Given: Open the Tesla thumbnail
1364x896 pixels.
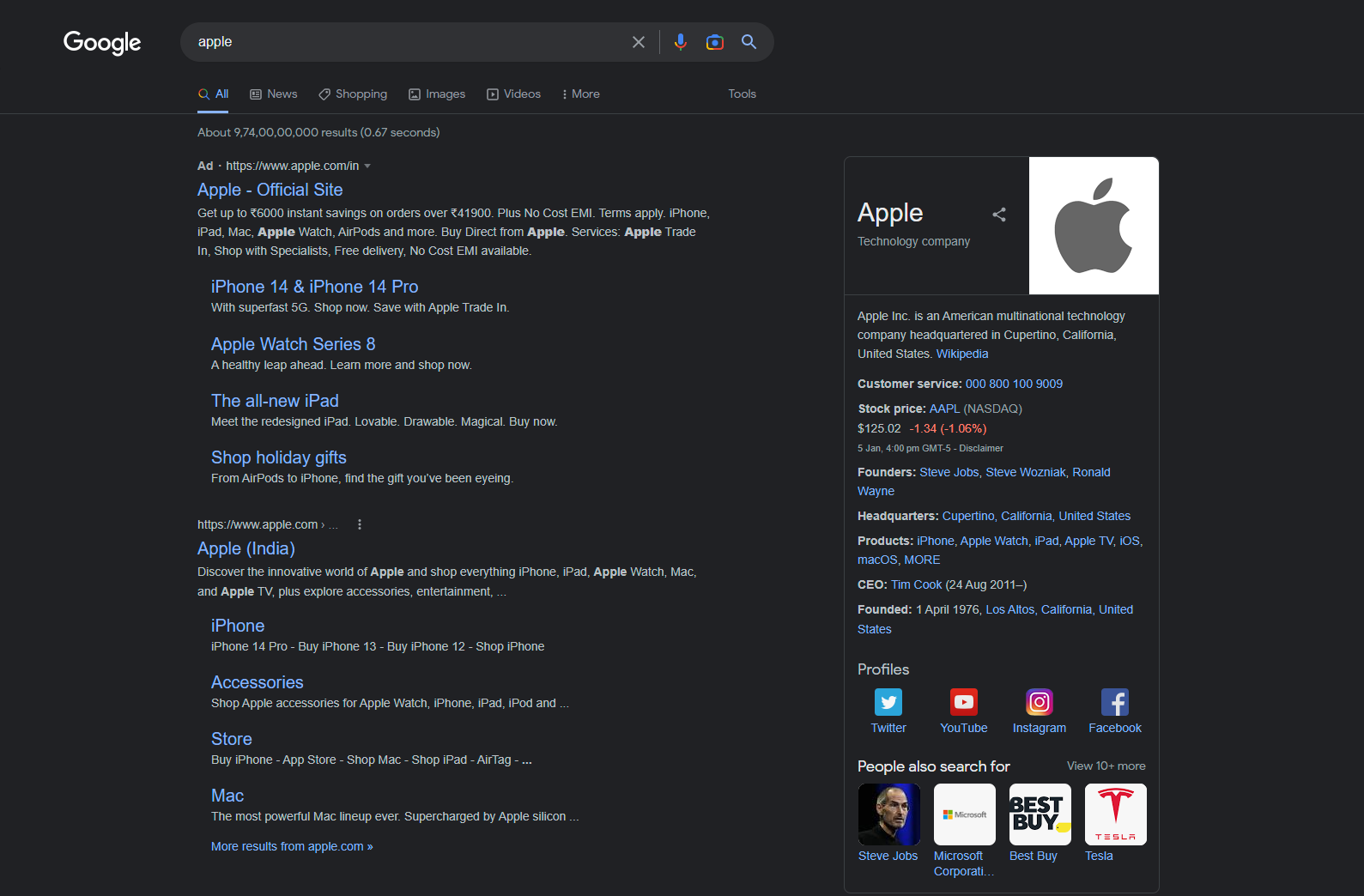Looking at the screenshot, I should point(1116,814).
